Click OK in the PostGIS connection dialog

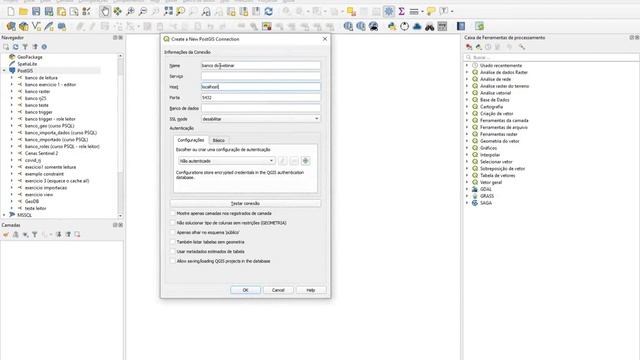245,290
